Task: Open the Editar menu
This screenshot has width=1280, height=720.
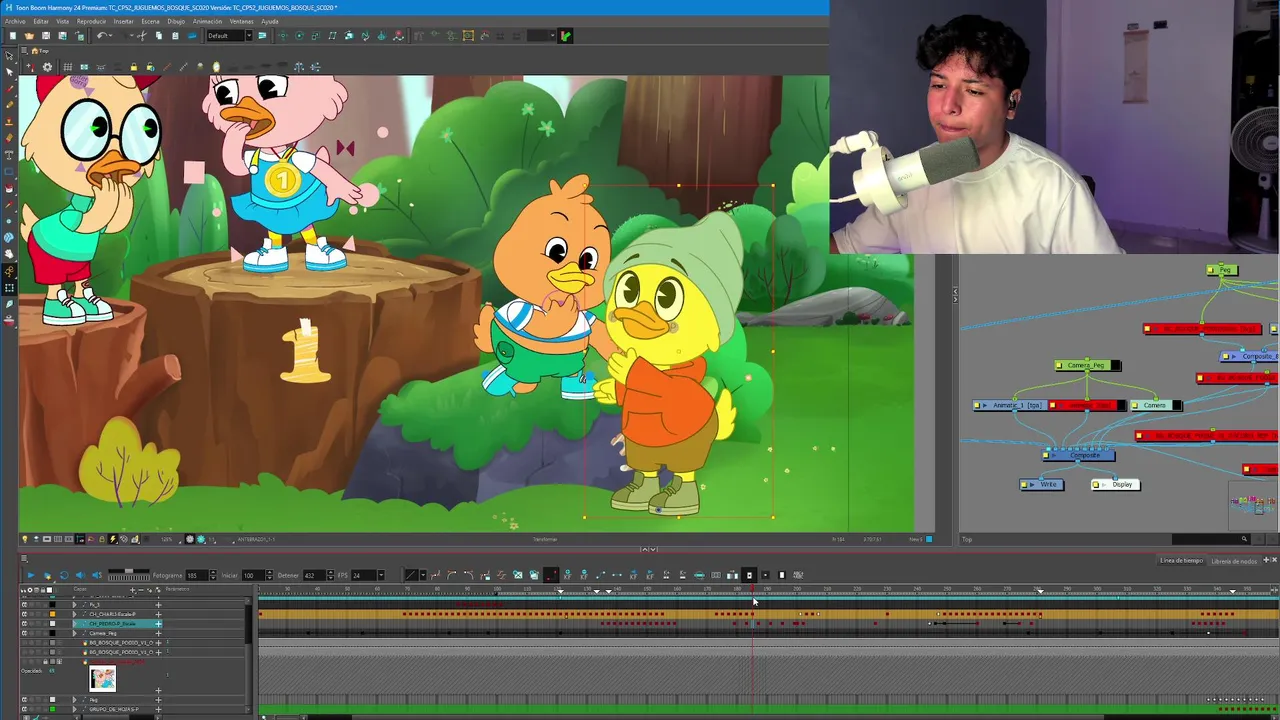Action: pyautogui.click(x=41, y=21)
